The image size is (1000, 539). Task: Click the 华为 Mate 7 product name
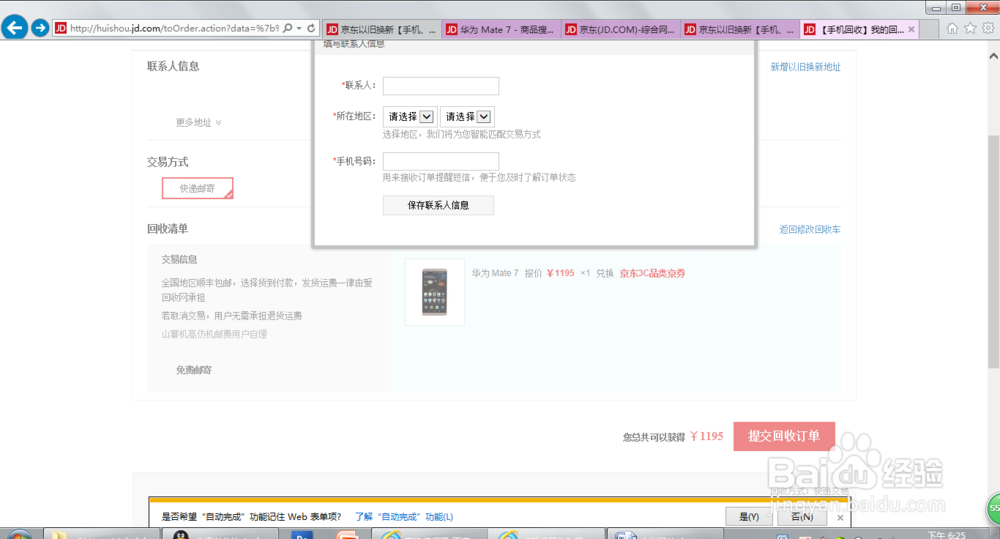[x=495, y=273]
